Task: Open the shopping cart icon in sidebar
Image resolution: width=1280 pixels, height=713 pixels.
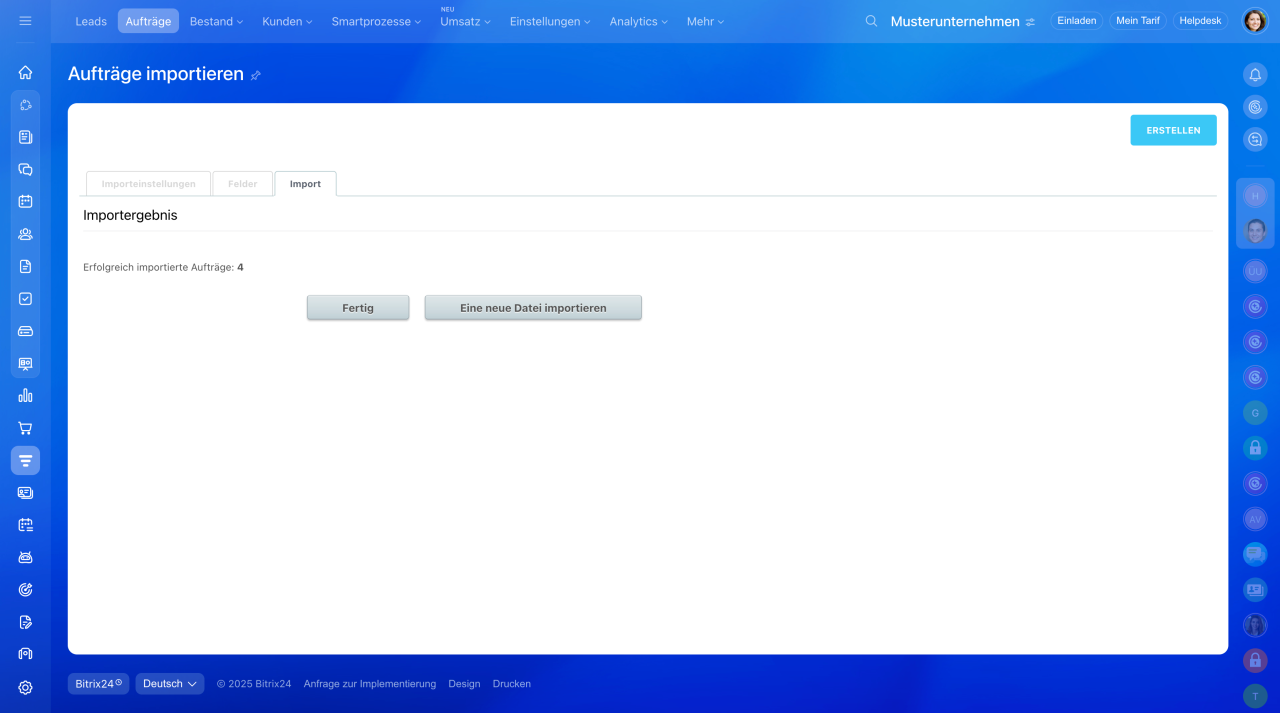Action: coord(25,428)
